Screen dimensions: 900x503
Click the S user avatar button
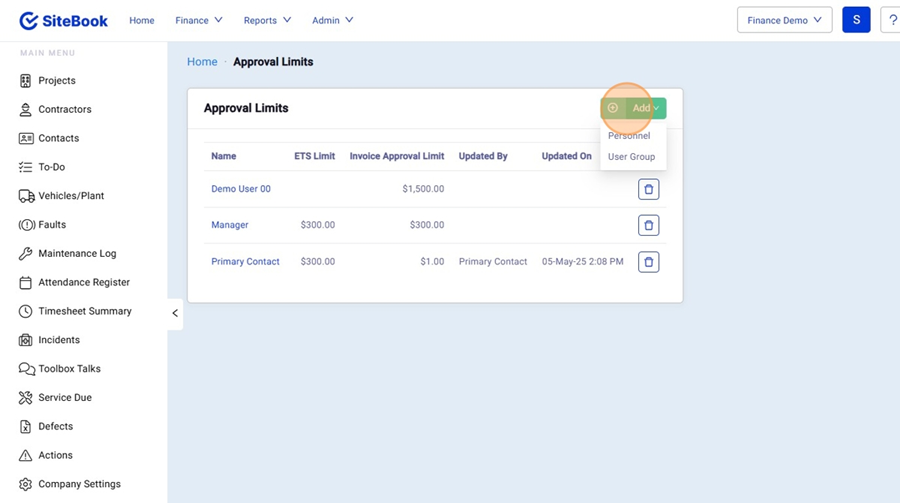[x=856, y=20]
